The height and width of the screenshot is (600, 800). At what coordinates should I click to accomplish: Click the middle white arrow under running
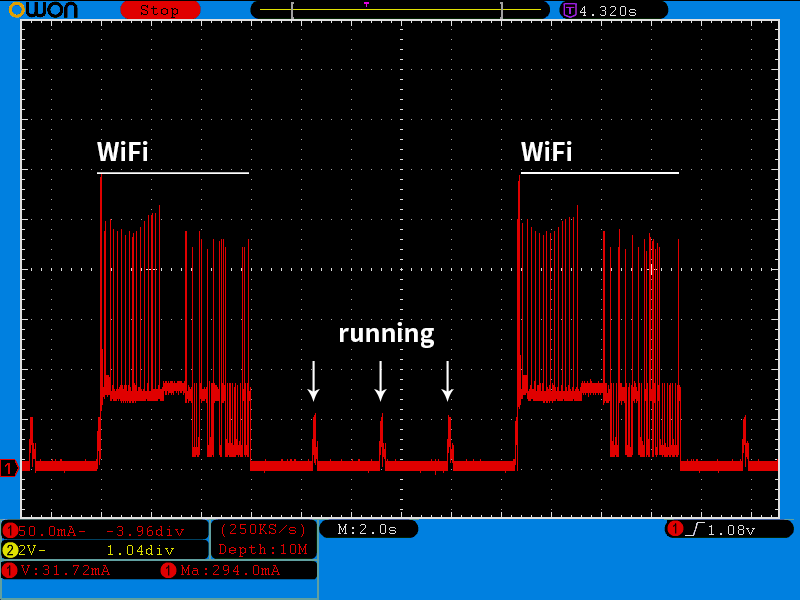(x=380, y=381)
